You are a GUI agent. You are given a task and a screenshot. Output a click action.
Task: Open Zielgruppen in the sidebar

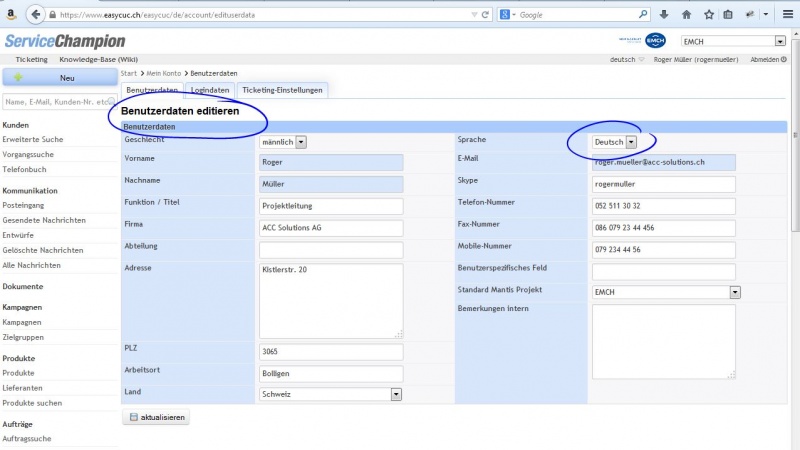click(23, 337)
